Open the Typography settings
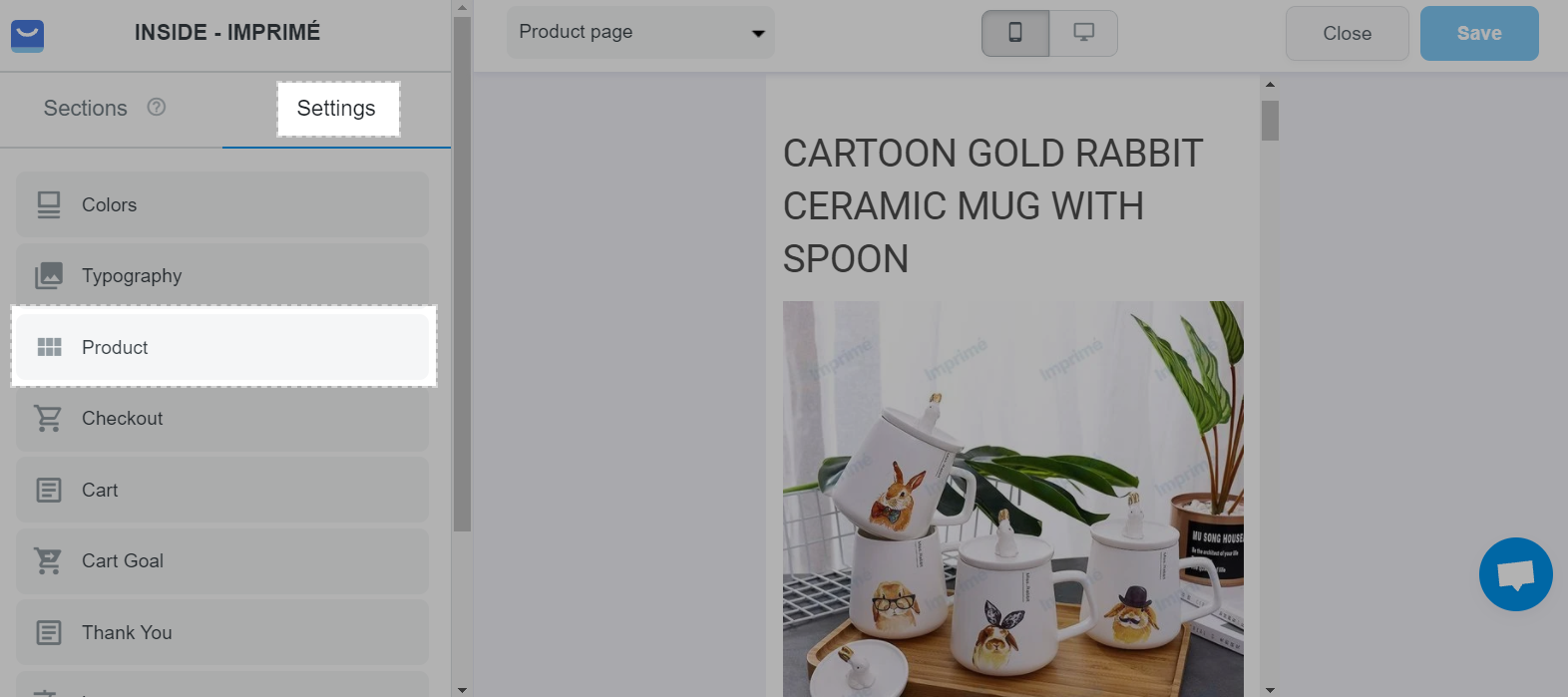 pyautogui.click(x=222, y=275)
